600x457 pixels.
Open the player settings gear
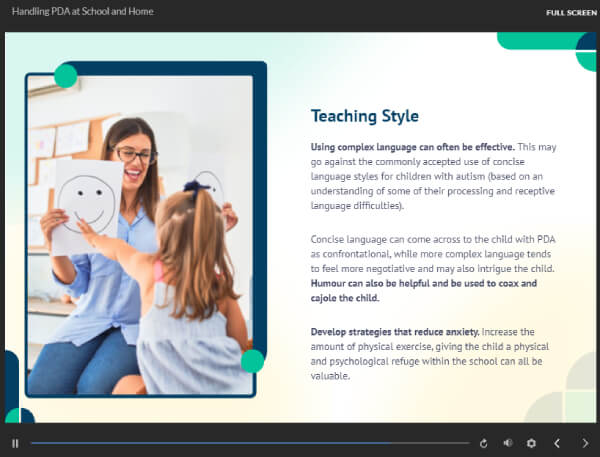point(531,443)
